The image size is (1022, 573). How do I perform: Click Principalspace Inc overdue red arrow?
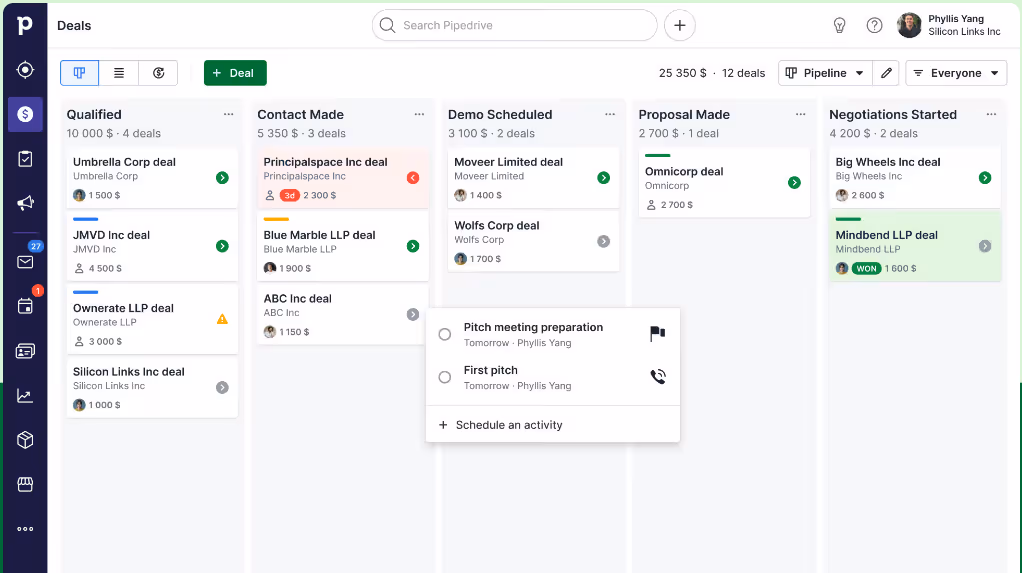[x=413, y=178]
